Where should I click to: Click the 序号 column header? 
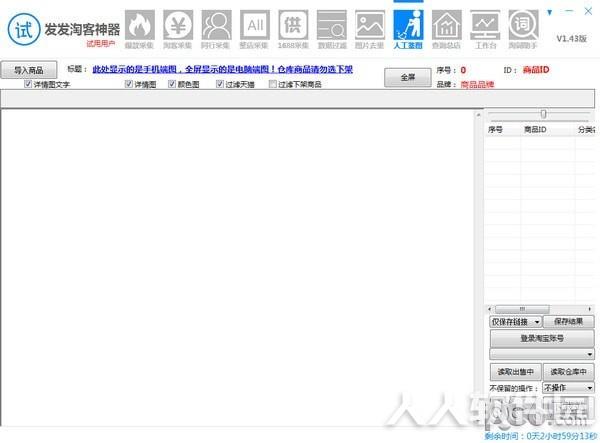[496, 130]
